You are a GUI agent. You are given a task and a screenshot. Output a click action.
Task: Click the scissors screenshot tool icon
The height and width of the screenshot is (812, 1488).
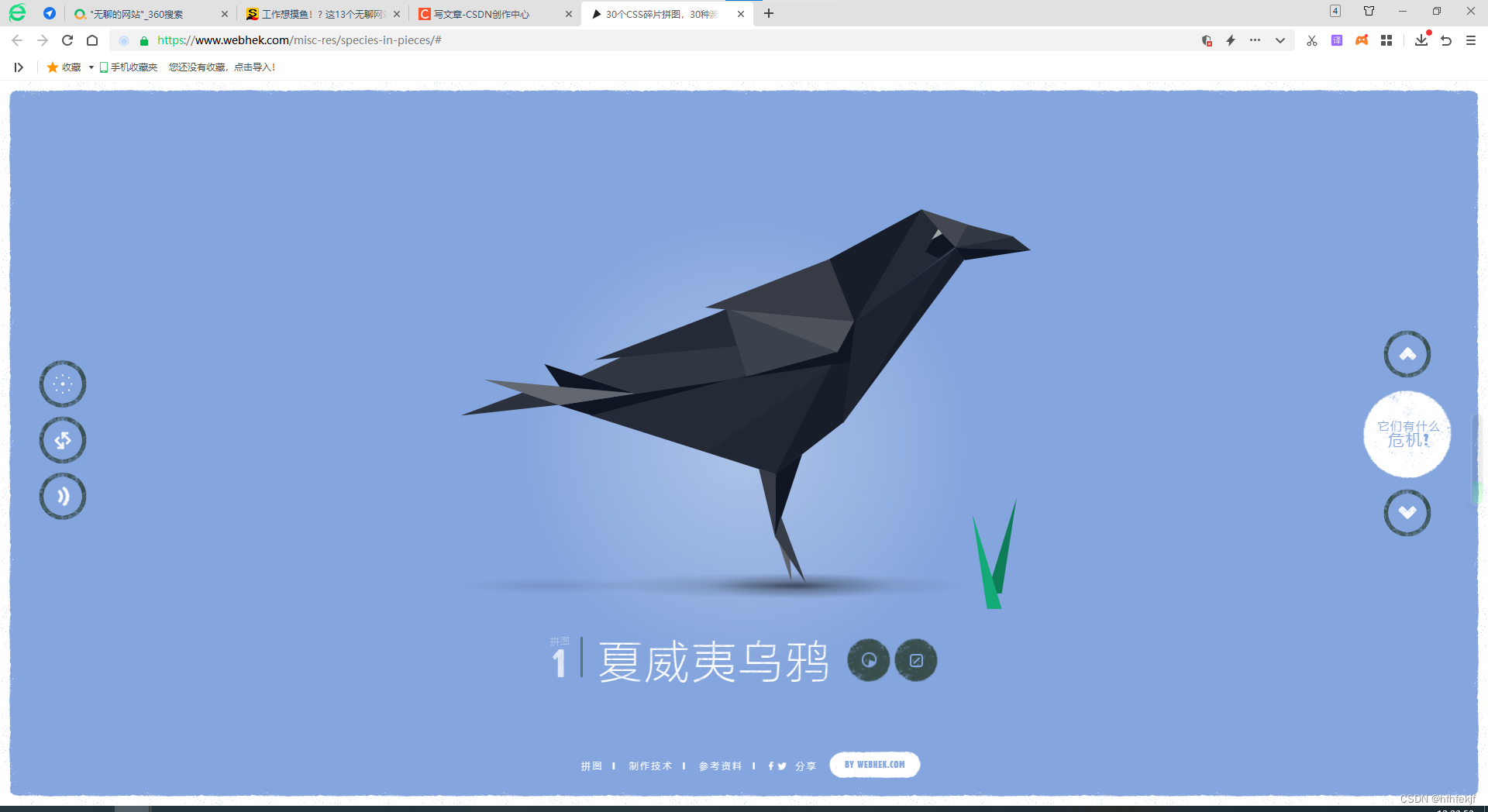coord(1312,40)
